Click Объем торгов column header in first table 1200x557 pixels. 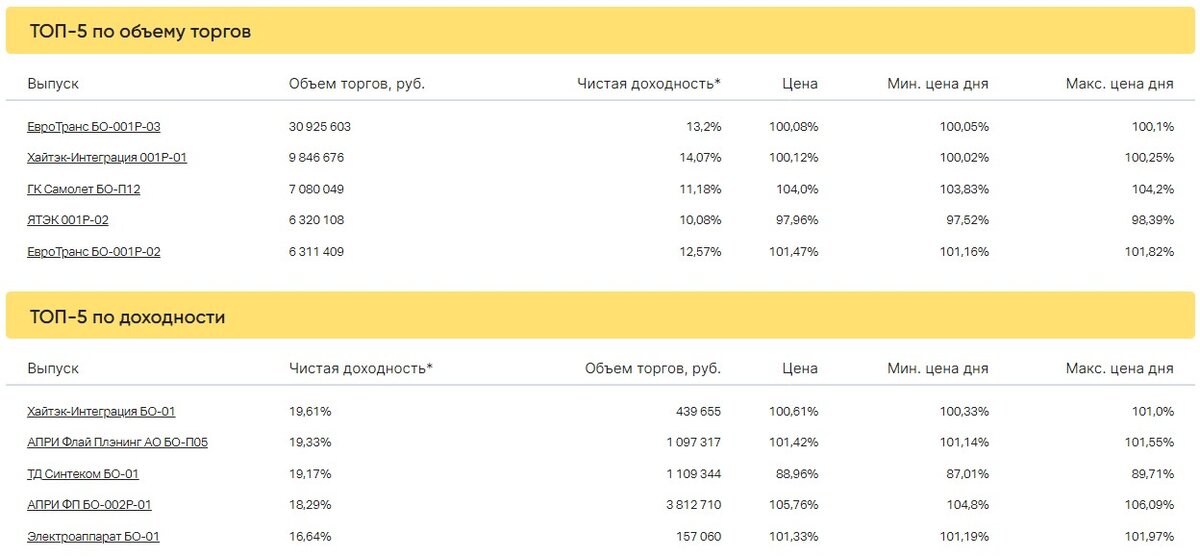pyautogui.click(x=356, y=84)
